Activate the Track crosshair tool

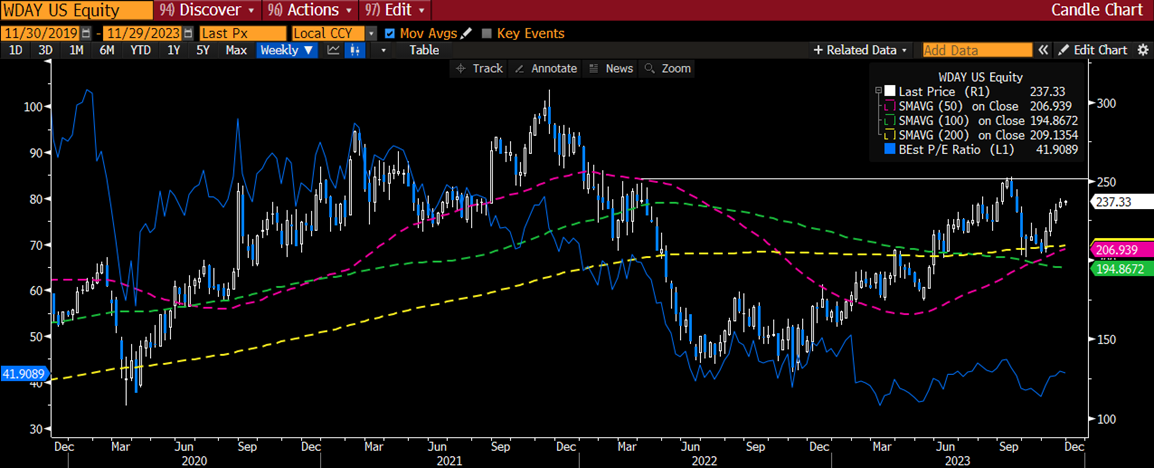pos(479,68)
